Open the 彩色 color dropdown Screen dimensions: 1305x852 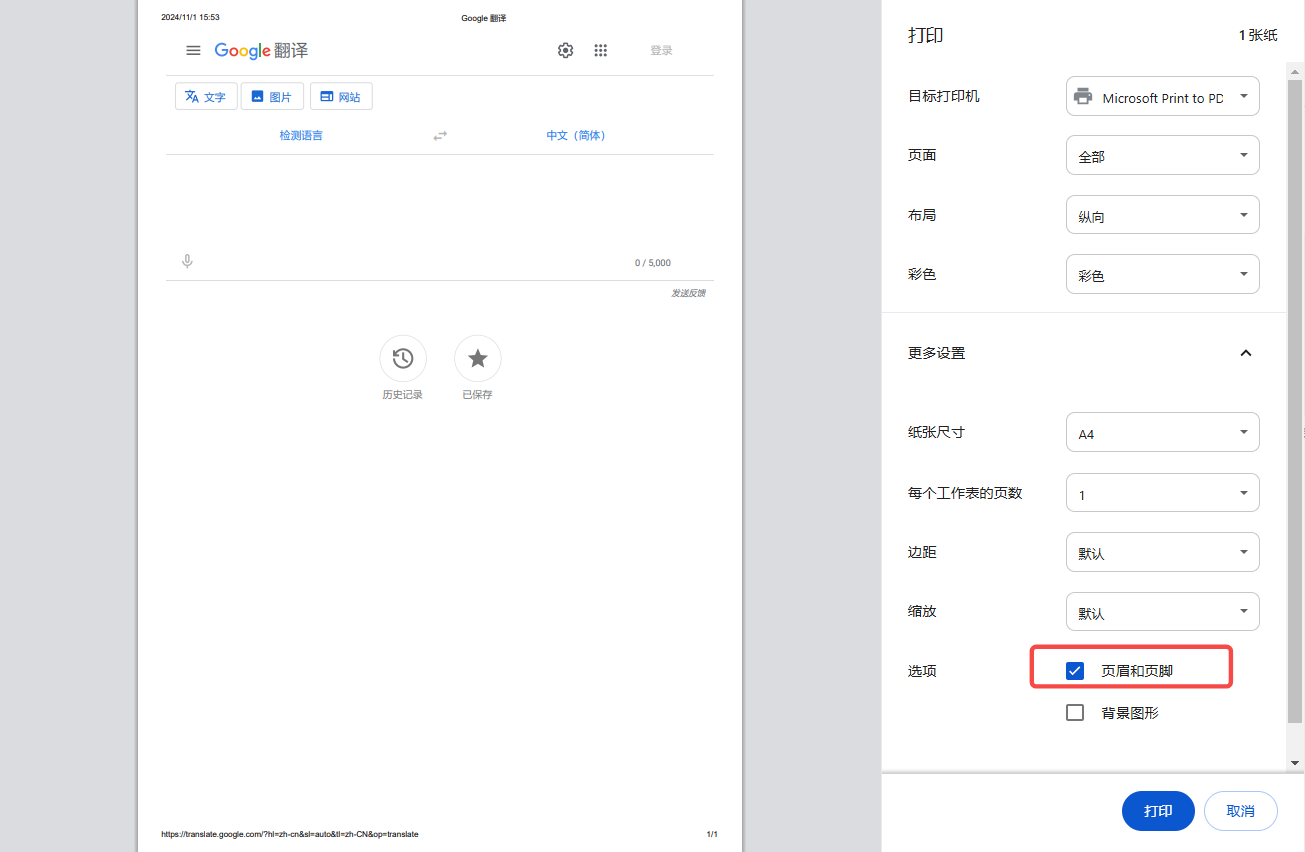point(1163,274)
